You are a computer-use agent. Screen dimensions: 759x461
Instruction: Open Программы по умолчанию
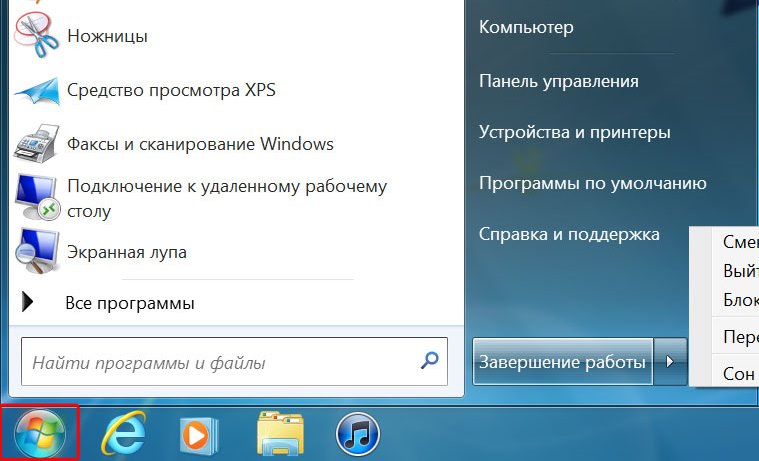tap(592, 183)
